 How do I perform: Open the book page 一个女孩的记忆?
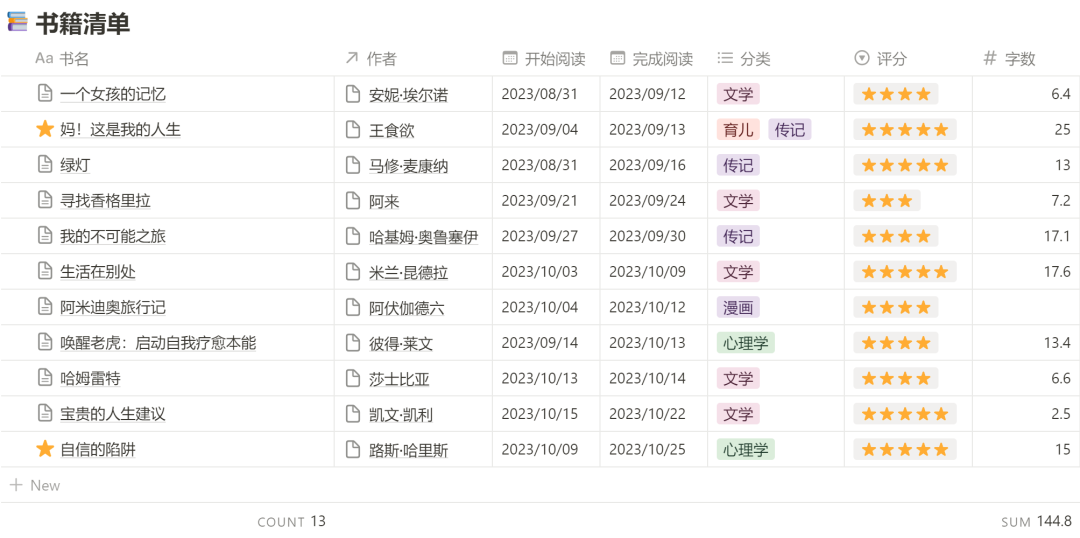[x=113, y=94]
